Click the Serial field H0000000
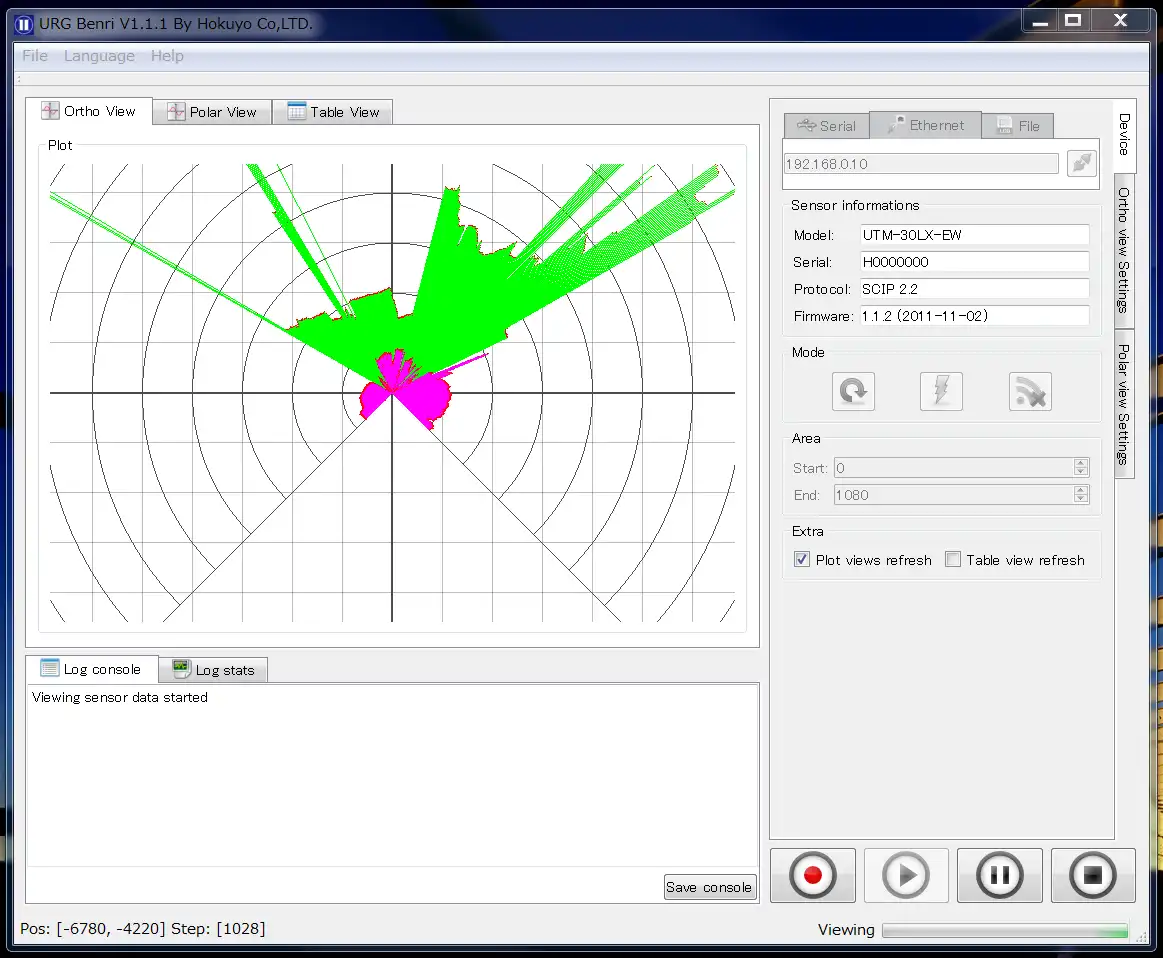Screen dimensions: 1163x958 (x=975, y=262)
